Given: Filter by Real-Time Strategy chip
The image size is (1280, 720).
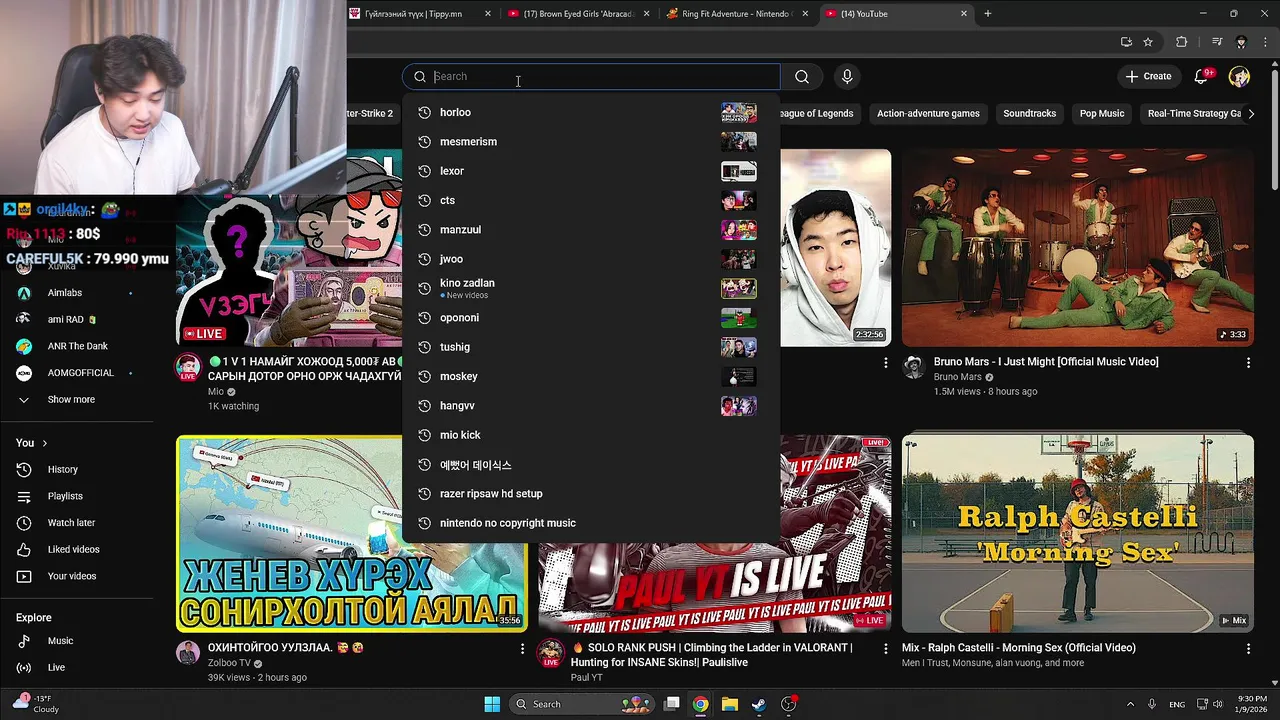Looking at the screenshot, I should 1194,113.
